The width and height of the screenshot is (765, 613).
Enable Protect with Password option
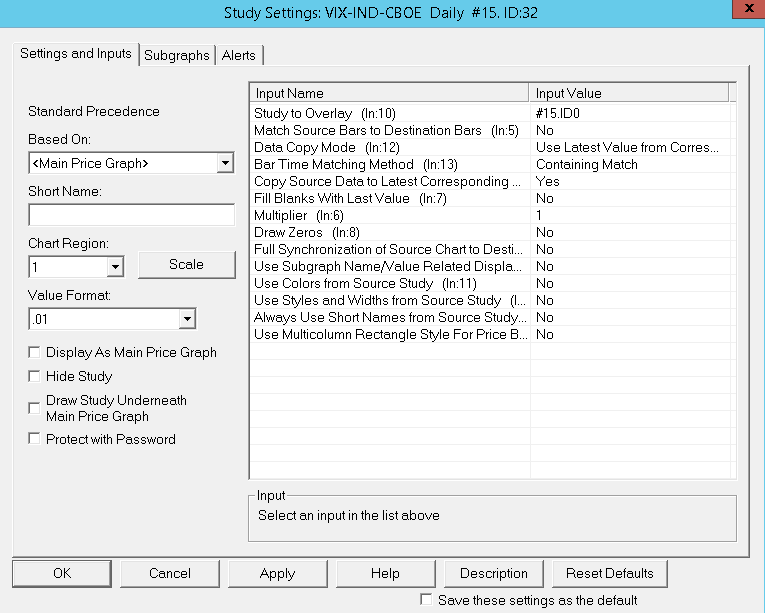tap(35, 439)
